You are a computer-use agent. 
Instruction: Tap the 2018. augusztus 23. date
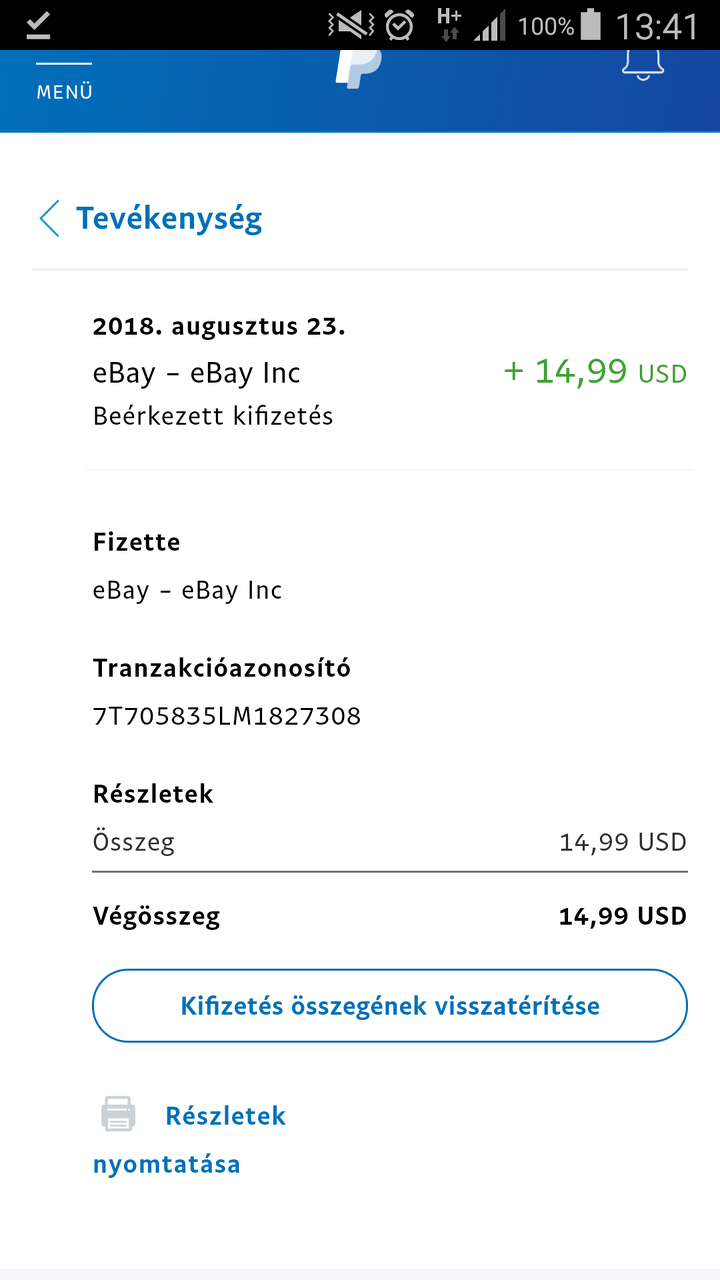tap(219, 327)
